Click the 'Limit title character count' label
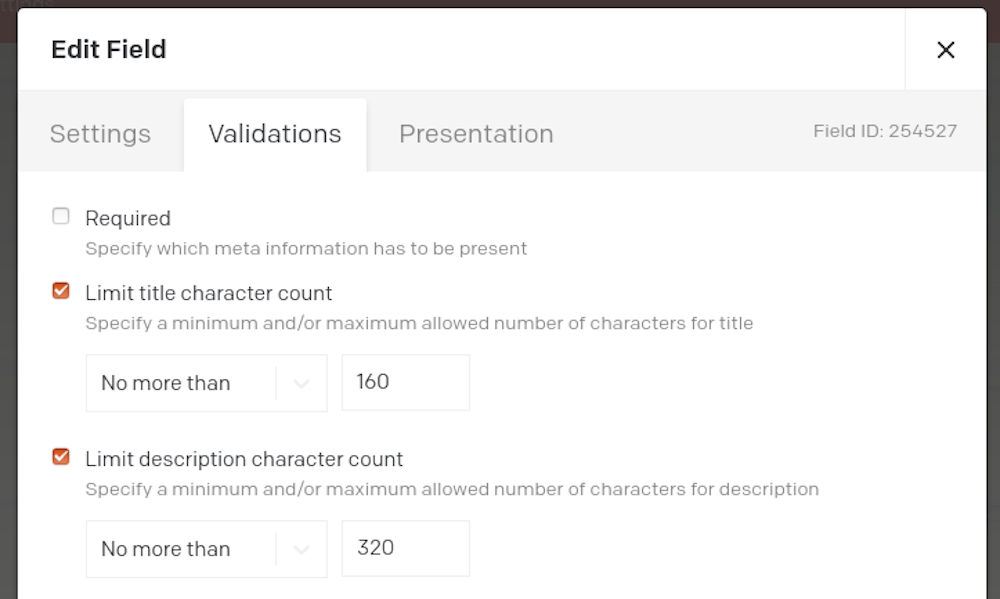This screenshot has width=1000, height=599. click(x=209, y=293)
